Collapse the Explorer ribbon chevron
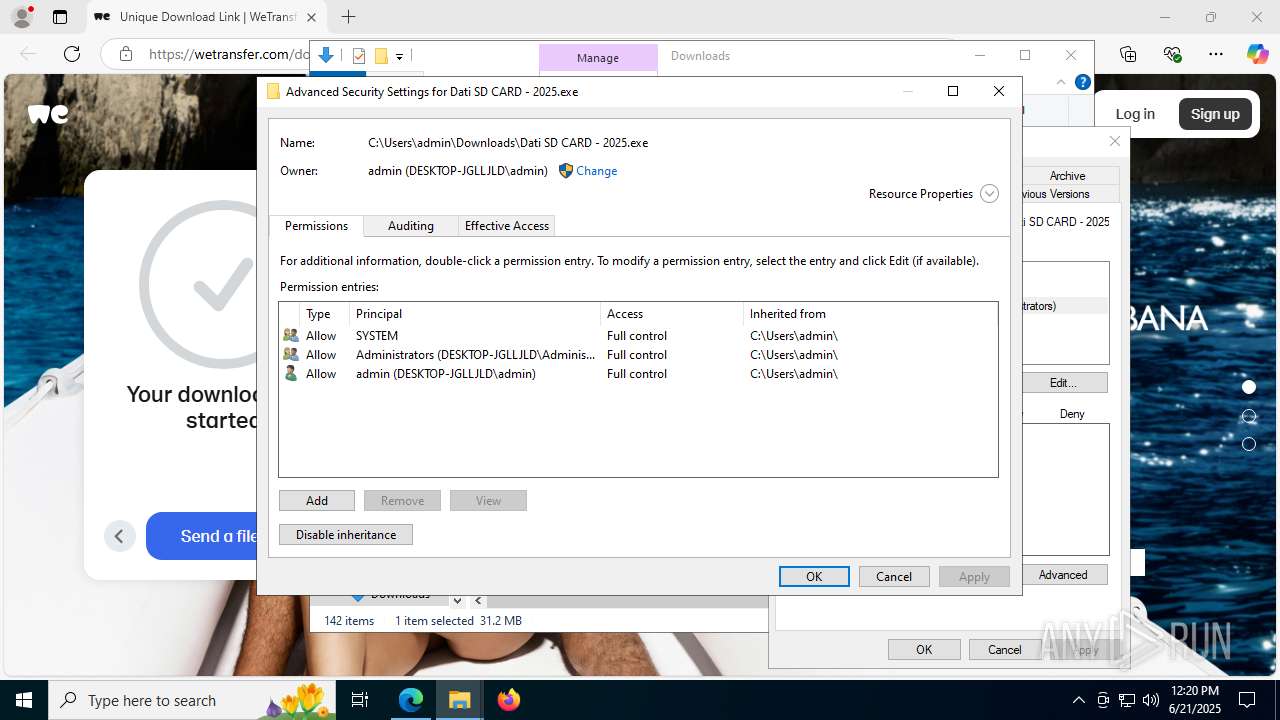This screenshot has height=720, width=1280. tap(1061, 82)
